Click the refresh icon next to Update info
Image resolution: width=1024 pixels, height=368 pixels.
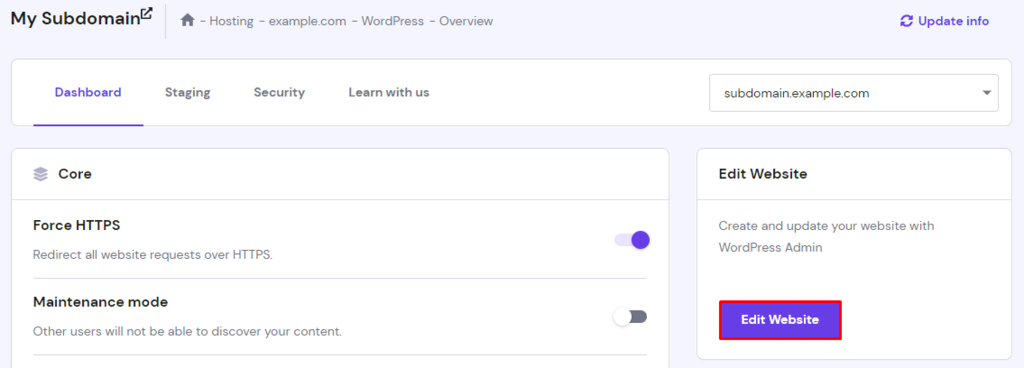[906, 21]
